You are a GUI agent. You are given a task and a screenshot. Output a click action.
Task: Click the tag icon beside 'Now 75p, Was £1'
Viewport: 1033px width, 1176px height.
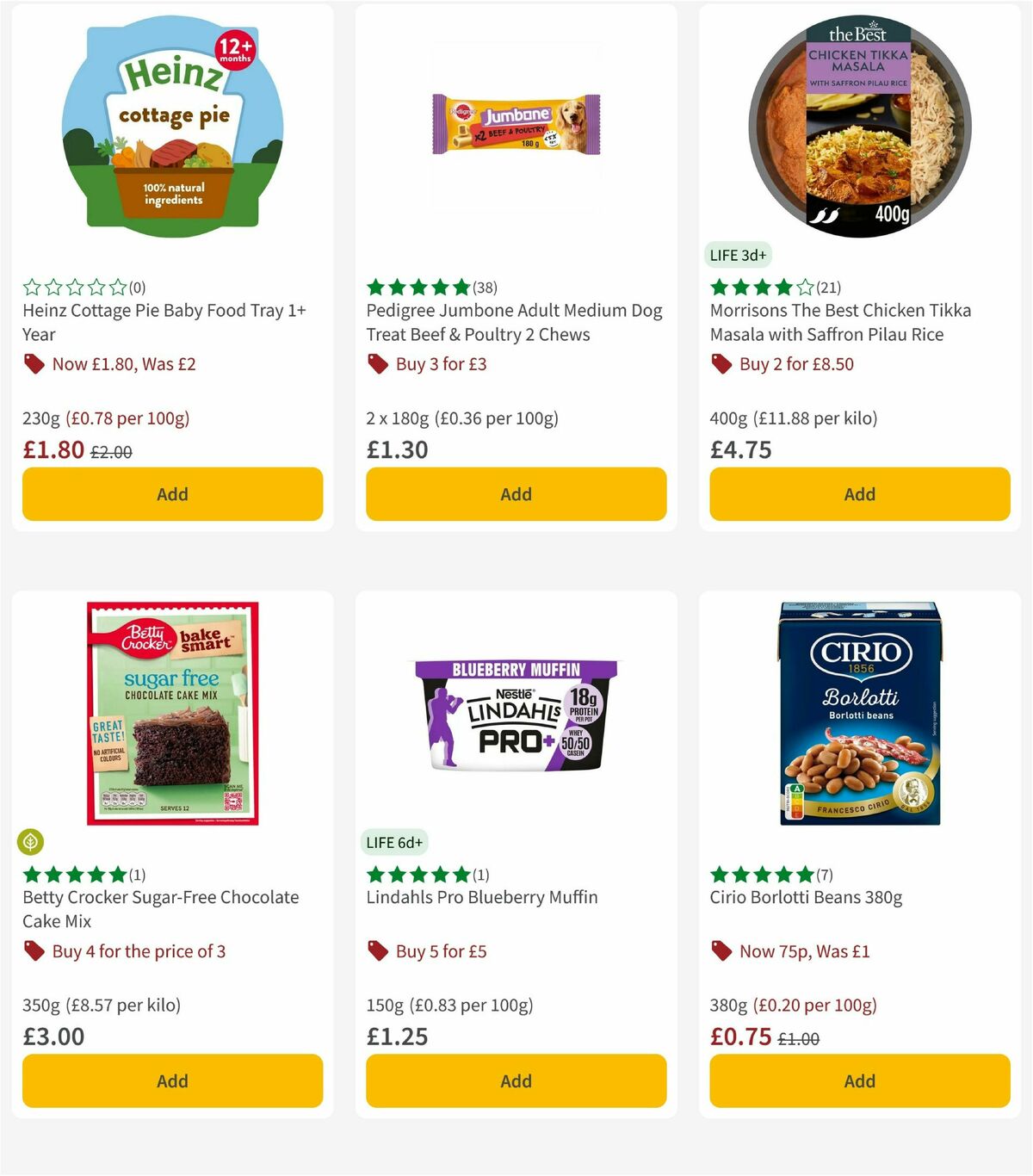point(720,951)
